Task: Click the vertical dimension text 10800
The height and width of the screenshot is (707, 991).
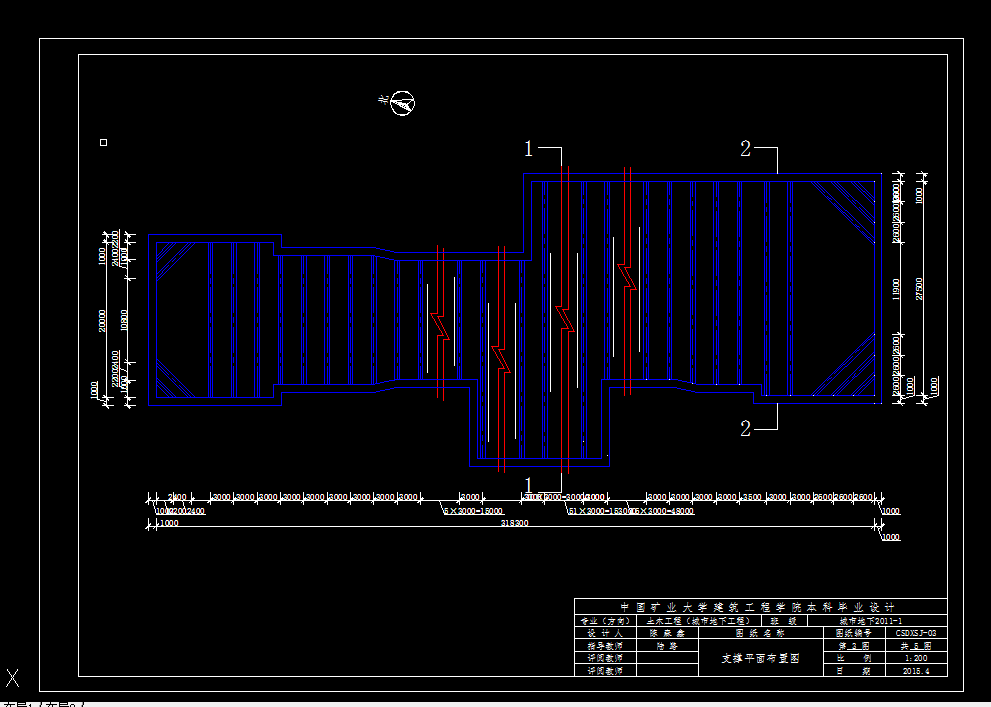Action: [x=124, y=320]
